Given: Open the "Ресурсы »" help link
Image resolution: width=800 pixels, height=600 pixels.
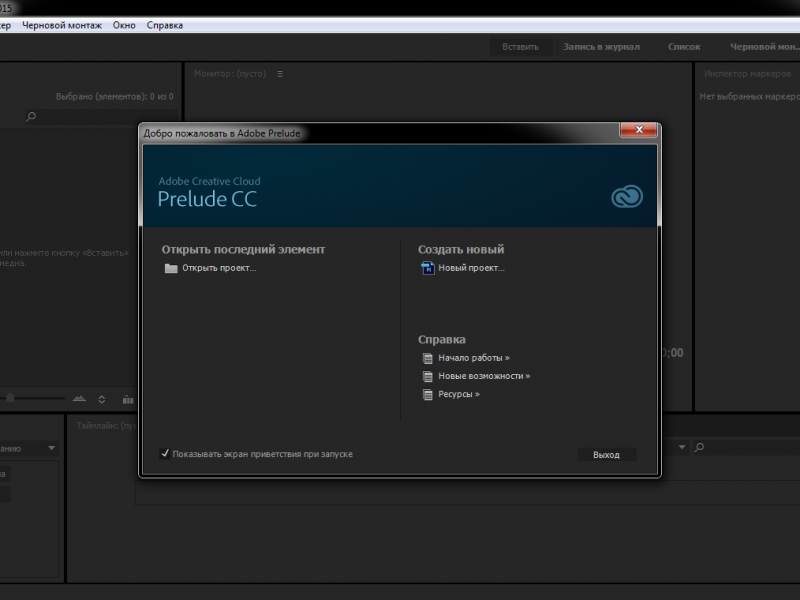Looking at the screenshot, I should [x=459, y=394].
